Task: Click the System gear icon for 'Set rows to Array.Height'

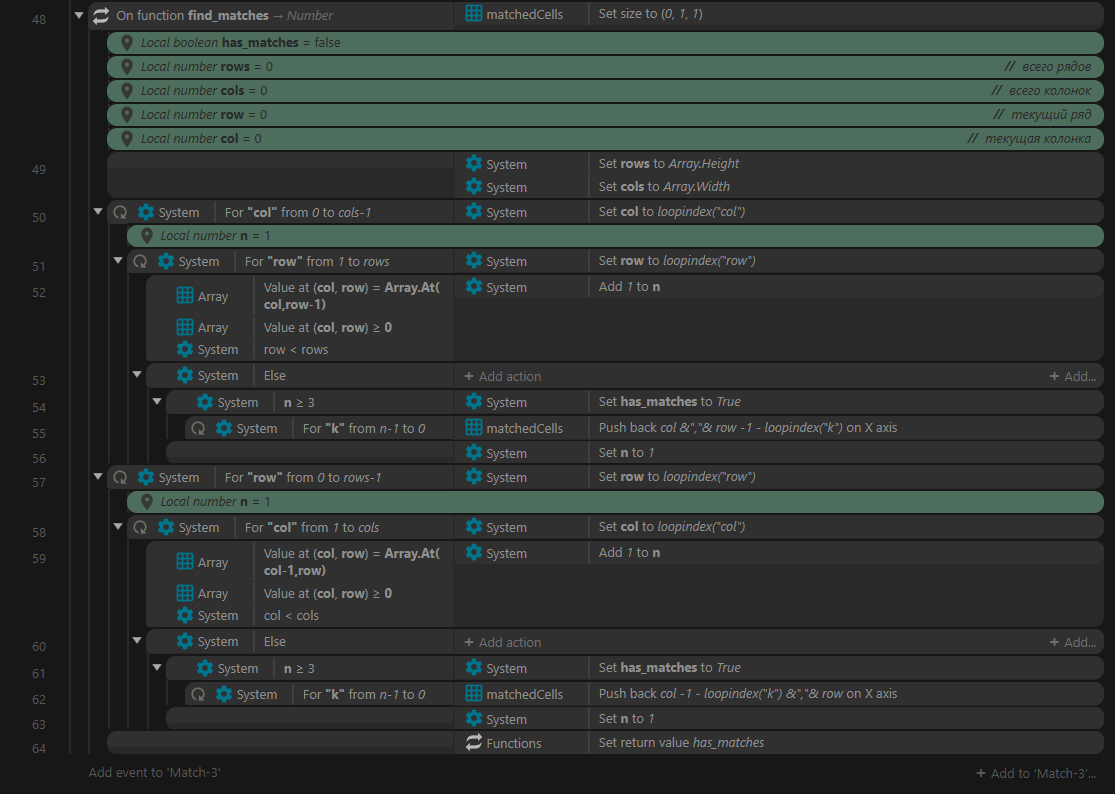Action: coord(474,163)
